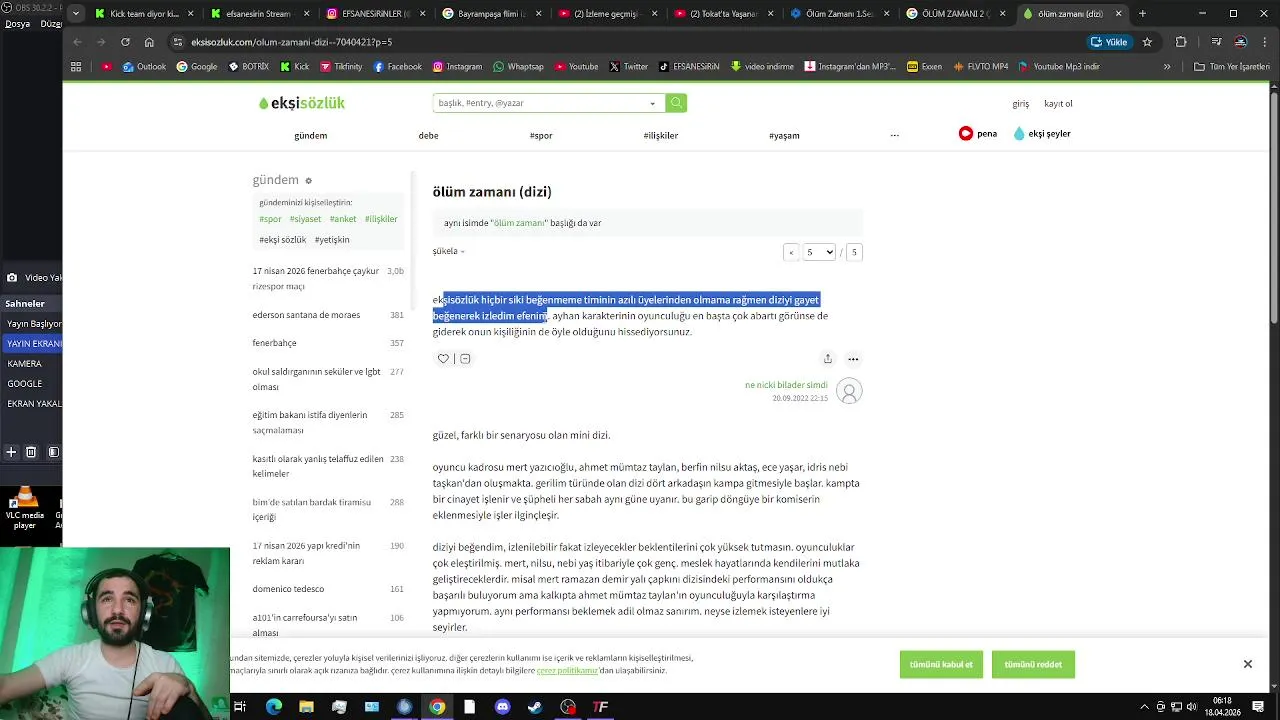Image resolution: width=1280 pixels, height=720 pixels.
Task: Reject cookies with tümünü reddet
Action: coord(1033,664)
